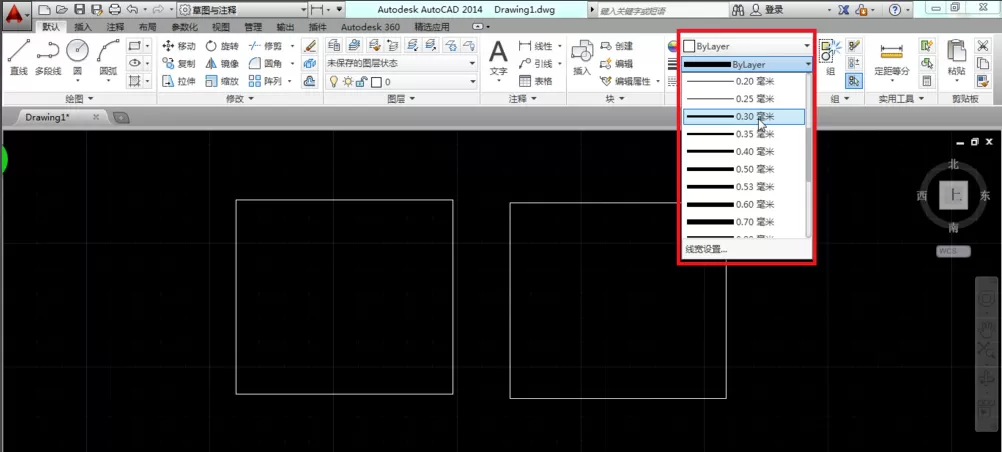Click the Undo arrow in quick access toolbar
Screen dimensions: 1002x452
point(132,10)
